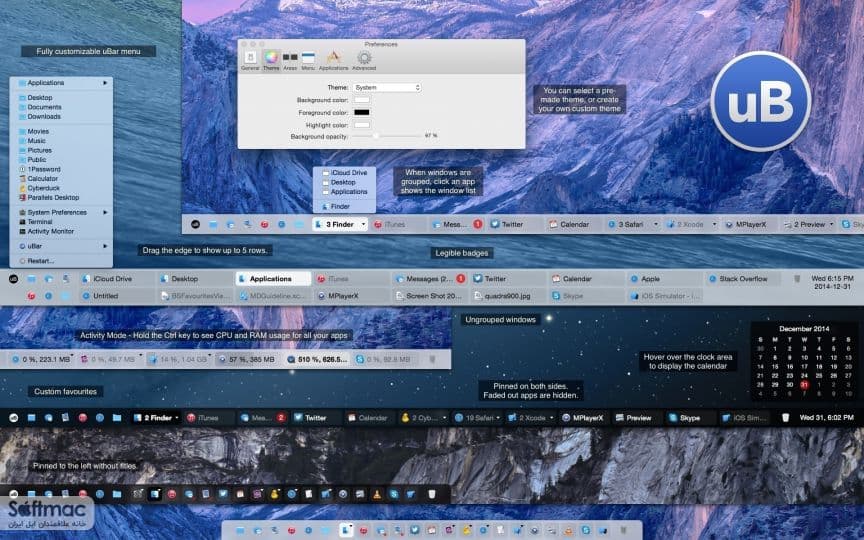This screenshot has width=864, height=540.
Task: Click the '57 %, 385 MB' activity entry
Action: pyautogui.click(x=248, y=359)
